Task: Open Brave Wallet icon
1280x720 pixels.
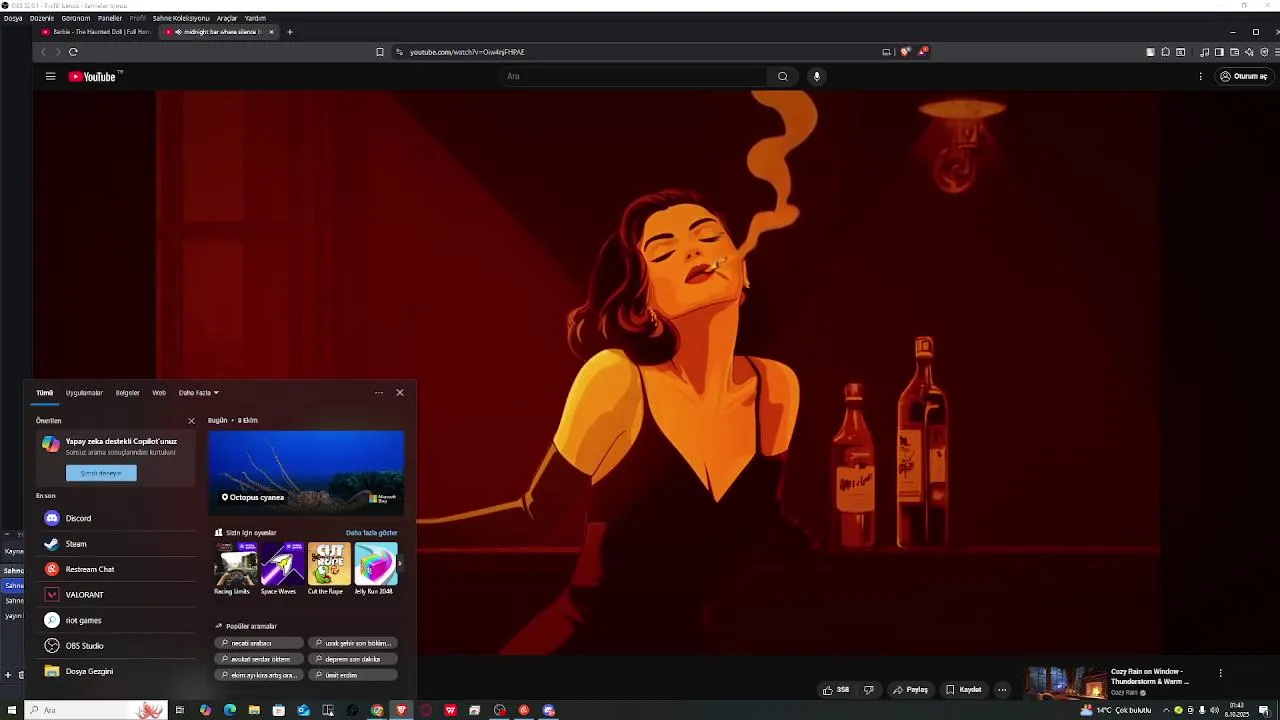Action: point(1234,52)
